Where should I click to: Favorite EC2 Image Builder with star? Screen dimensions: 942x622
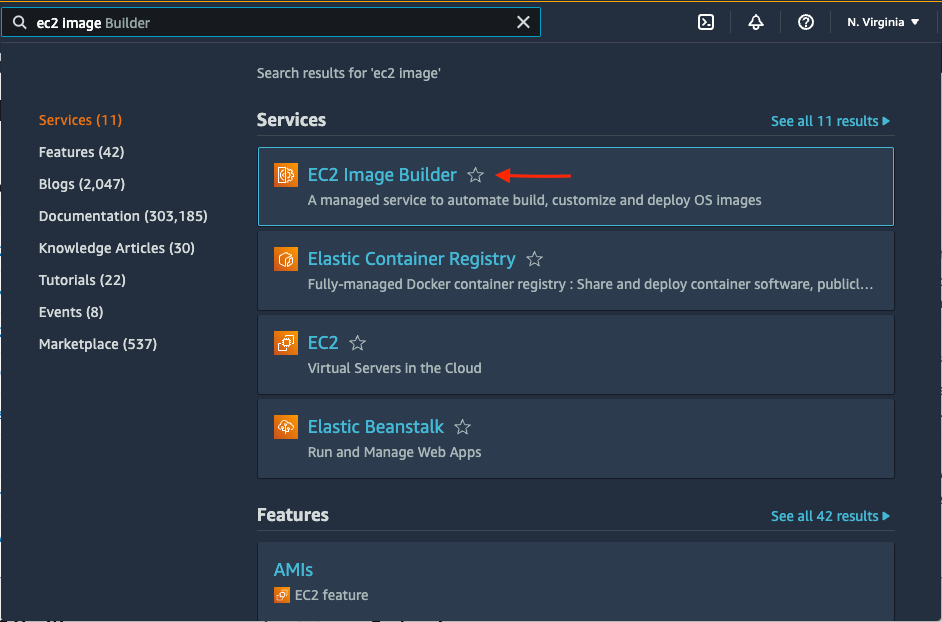pyautogui.click(x=475, y=175)
